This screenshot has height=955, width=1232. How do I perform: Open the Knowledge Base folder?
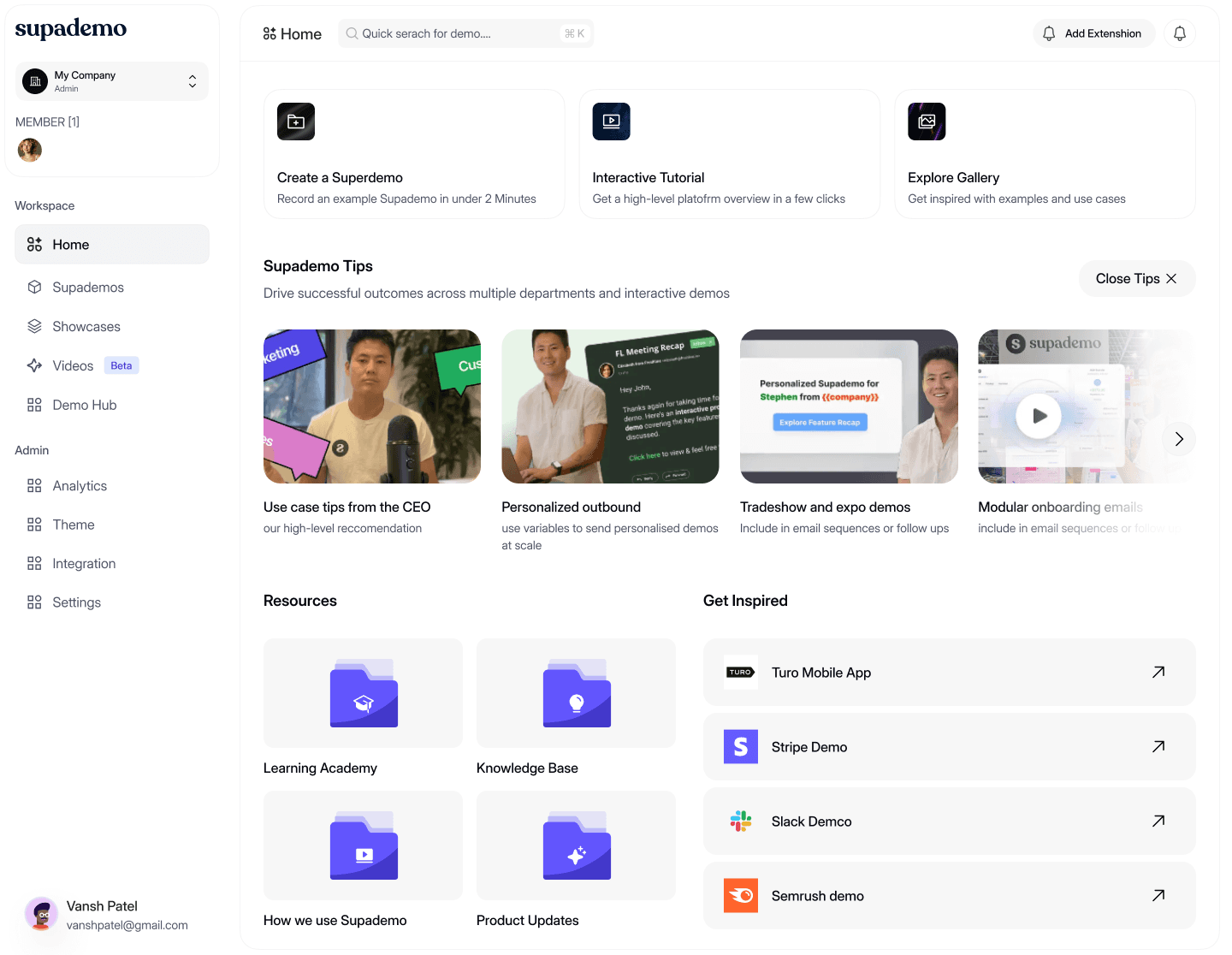click(576, 693)
